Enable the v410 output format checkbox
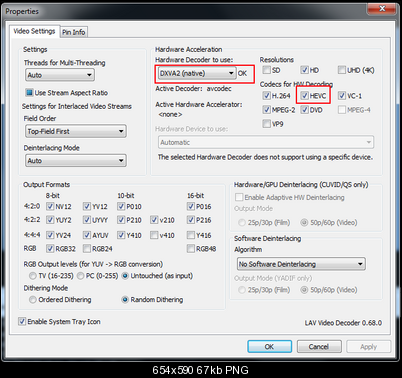The height and width of the screenshot is (378, 402). click(154, 235)
